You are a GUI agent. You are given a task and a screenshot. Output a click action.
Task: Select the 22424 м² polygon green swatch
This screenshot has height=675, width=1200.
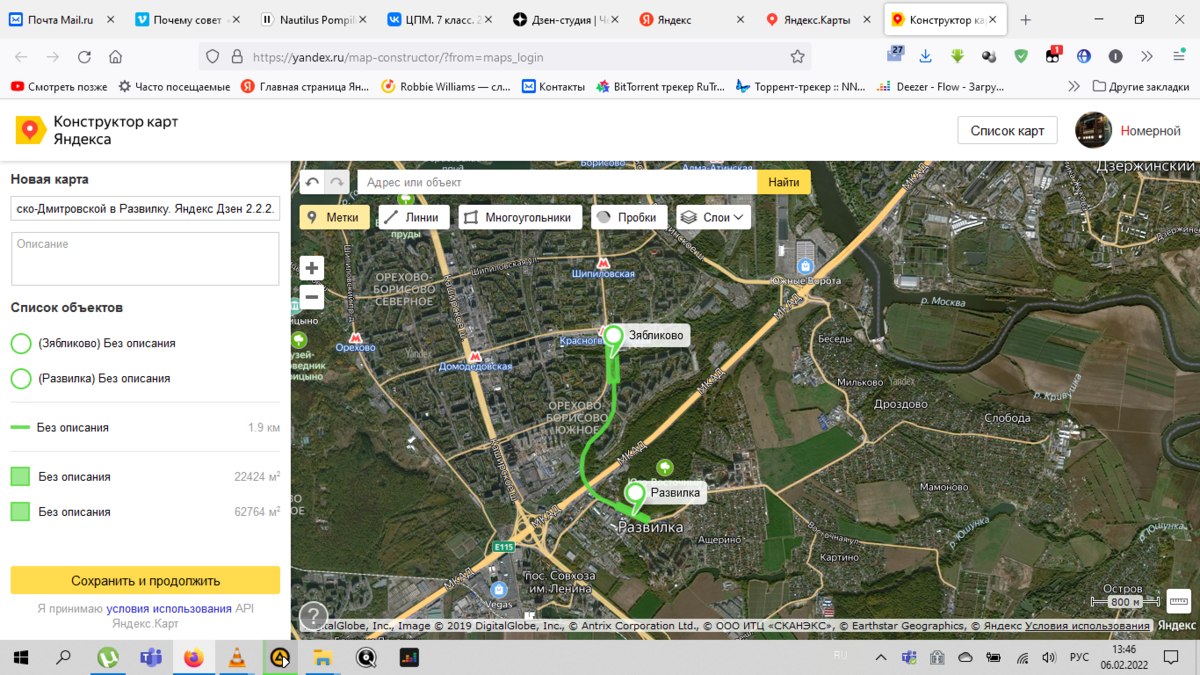click(x=20, y=477)
